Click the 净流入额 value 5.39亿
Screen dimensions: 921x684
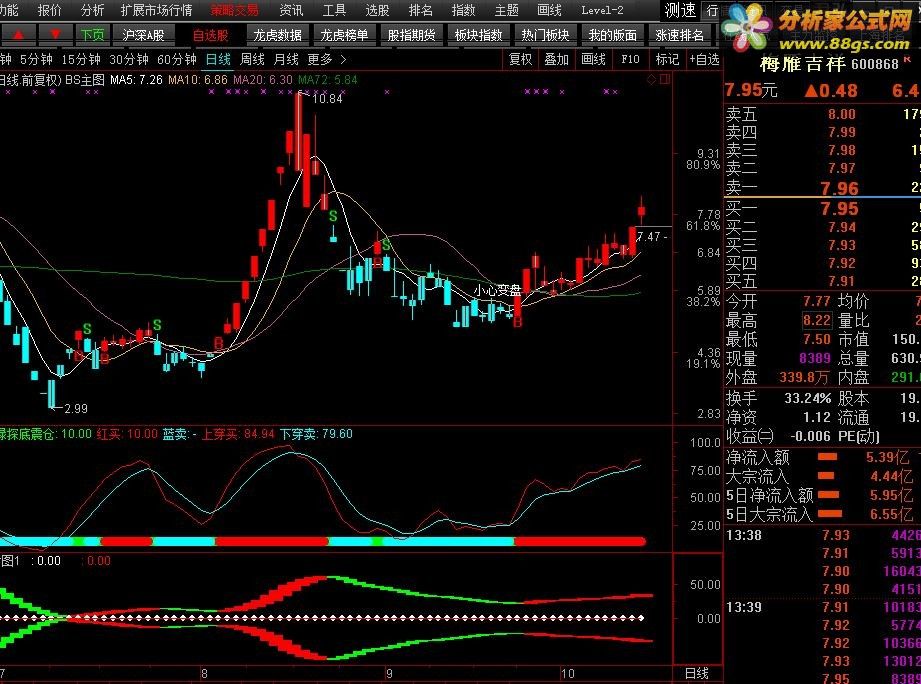pyautogui.click(x=886, y=457)
